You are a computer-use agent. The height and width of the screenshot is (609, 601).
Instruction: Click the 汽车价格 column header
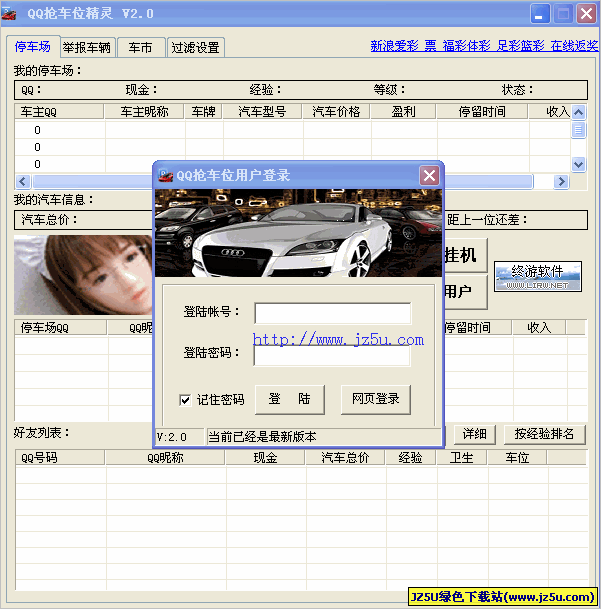(x=336, y=112)
